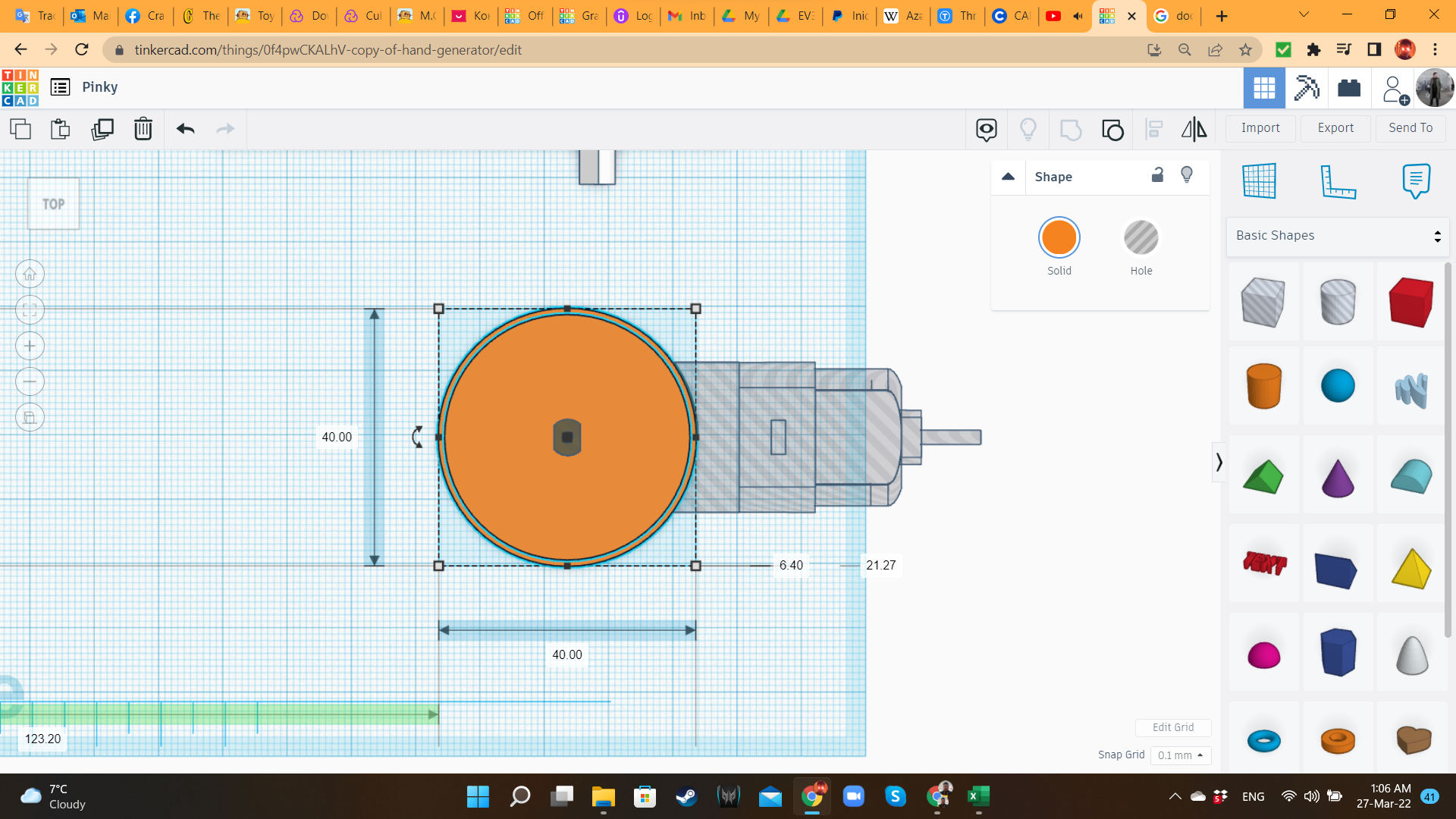Click the Duplicate and repeat icon
This screenshot has height=819, width=1456.
[102, 129]
